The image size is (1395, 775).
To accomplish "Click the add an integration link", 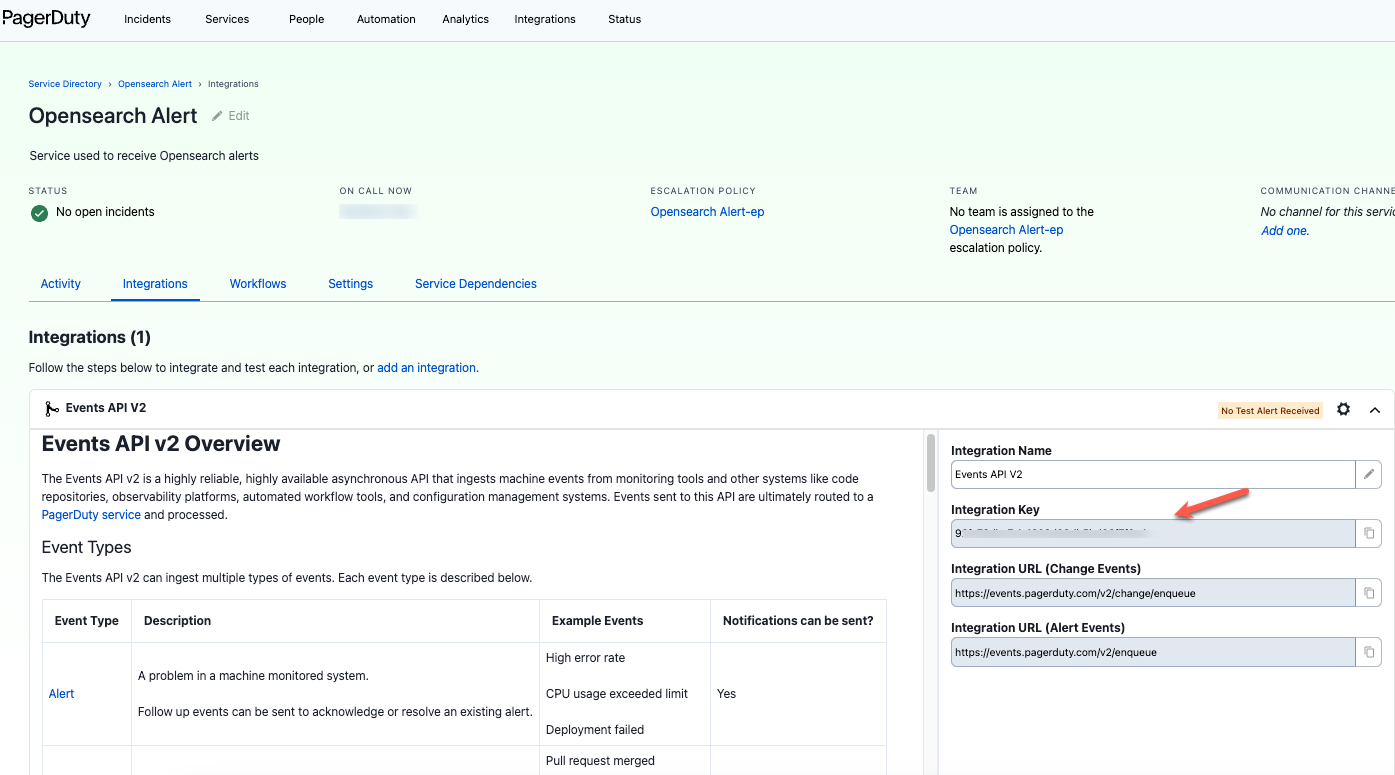I will click(427, 368).
